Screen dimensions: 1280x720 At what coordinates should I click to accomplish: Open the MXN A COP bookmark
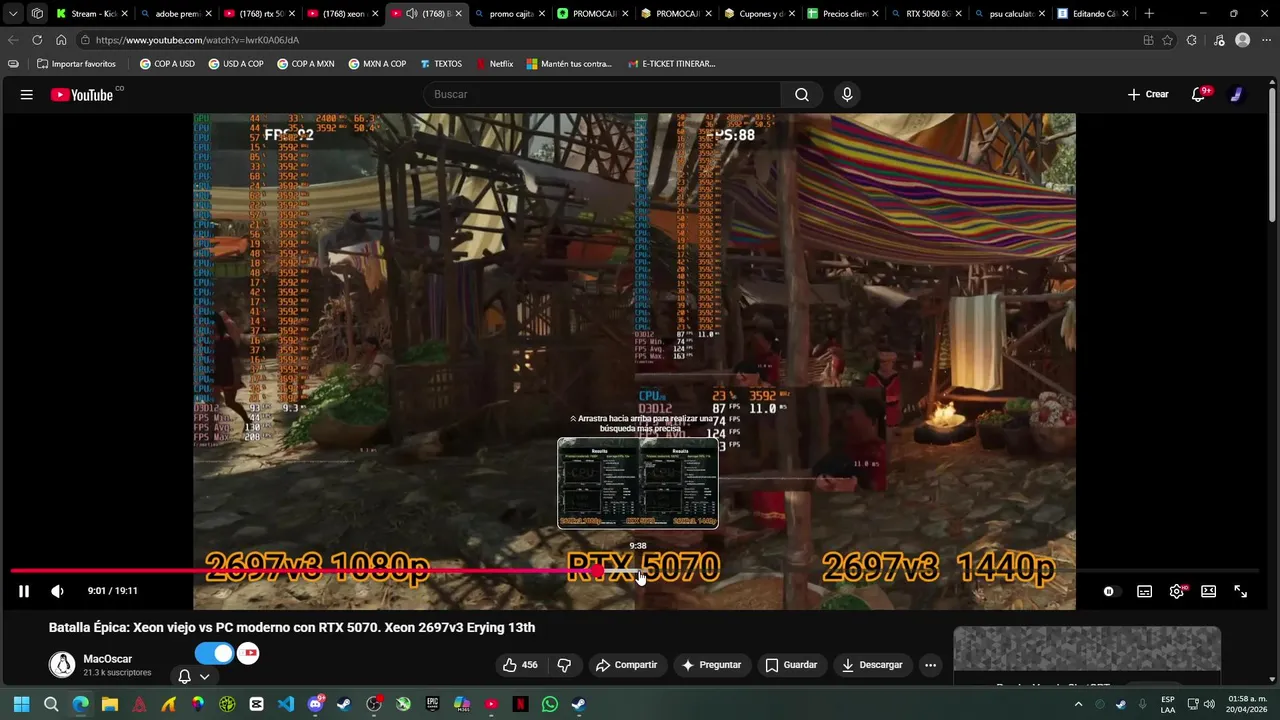377,64
